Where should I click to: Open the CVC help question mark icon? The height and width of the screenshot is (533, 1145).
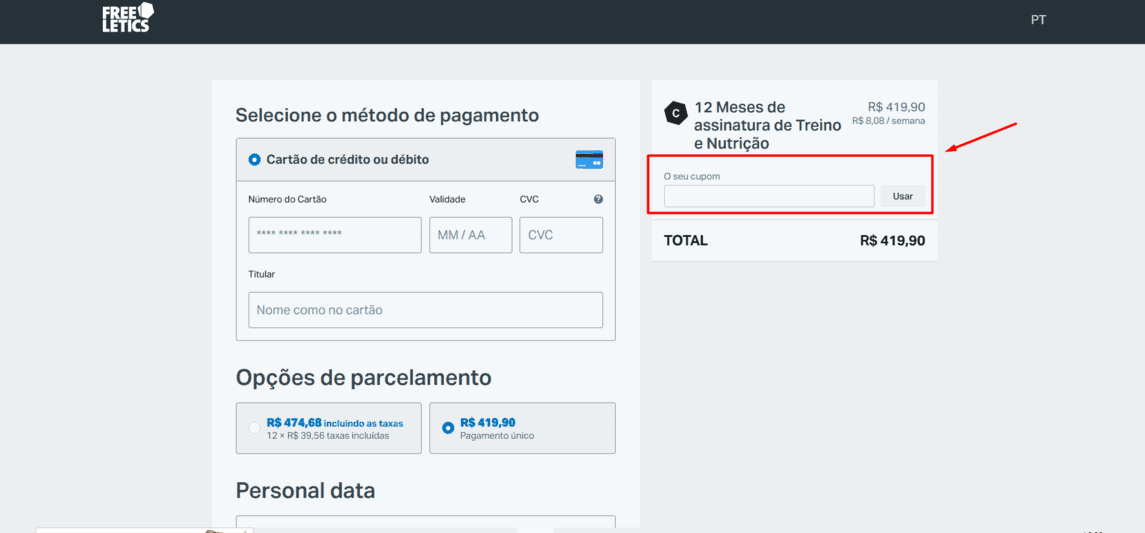(x=598, y=199)
